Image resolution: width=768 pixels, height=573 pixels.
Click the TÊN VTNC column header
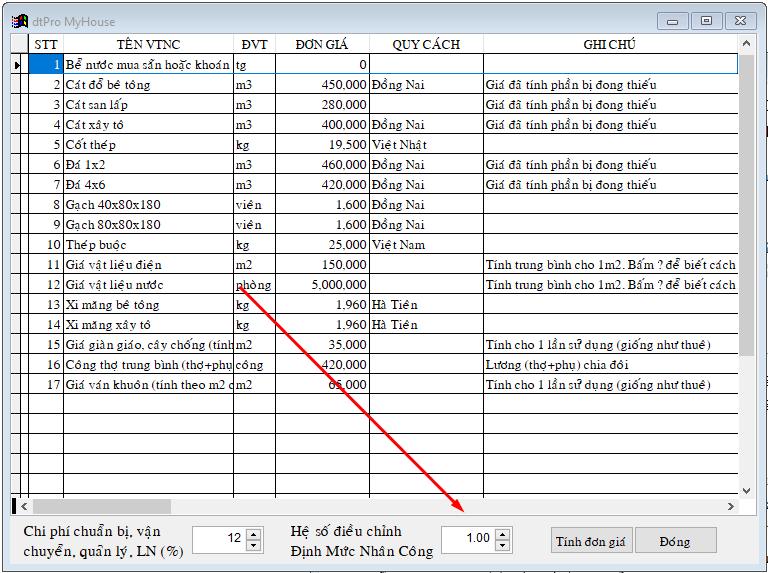(148, 44)
